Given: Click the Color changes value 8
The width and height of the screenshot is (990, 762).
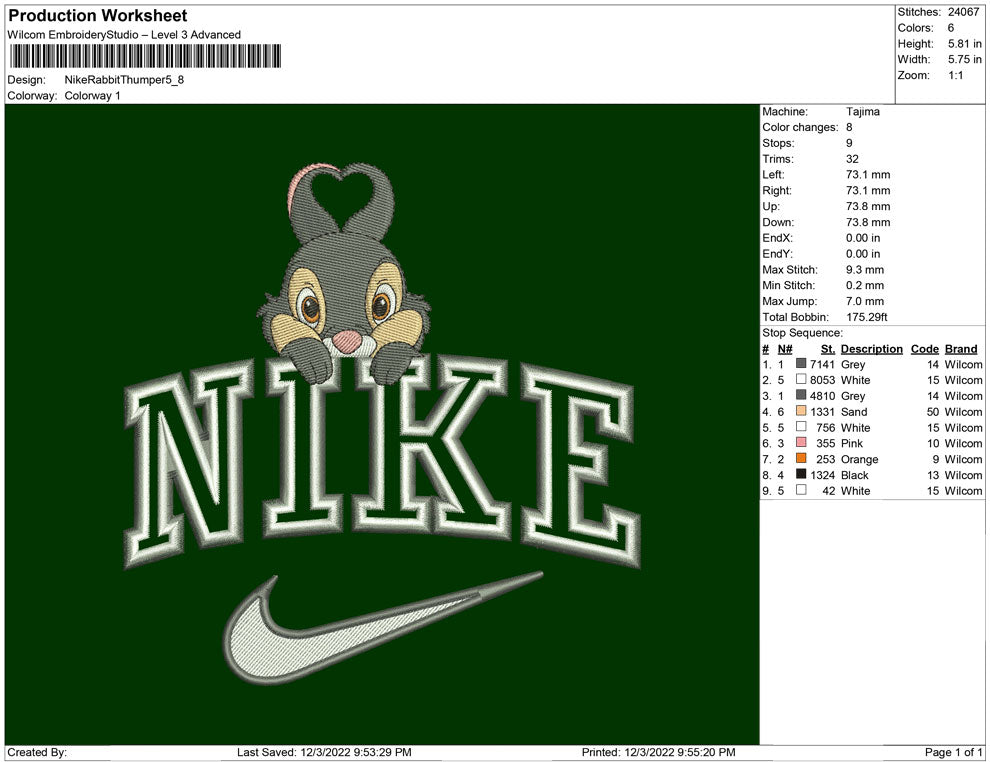Looking at the screenshot, I should 849,127.
